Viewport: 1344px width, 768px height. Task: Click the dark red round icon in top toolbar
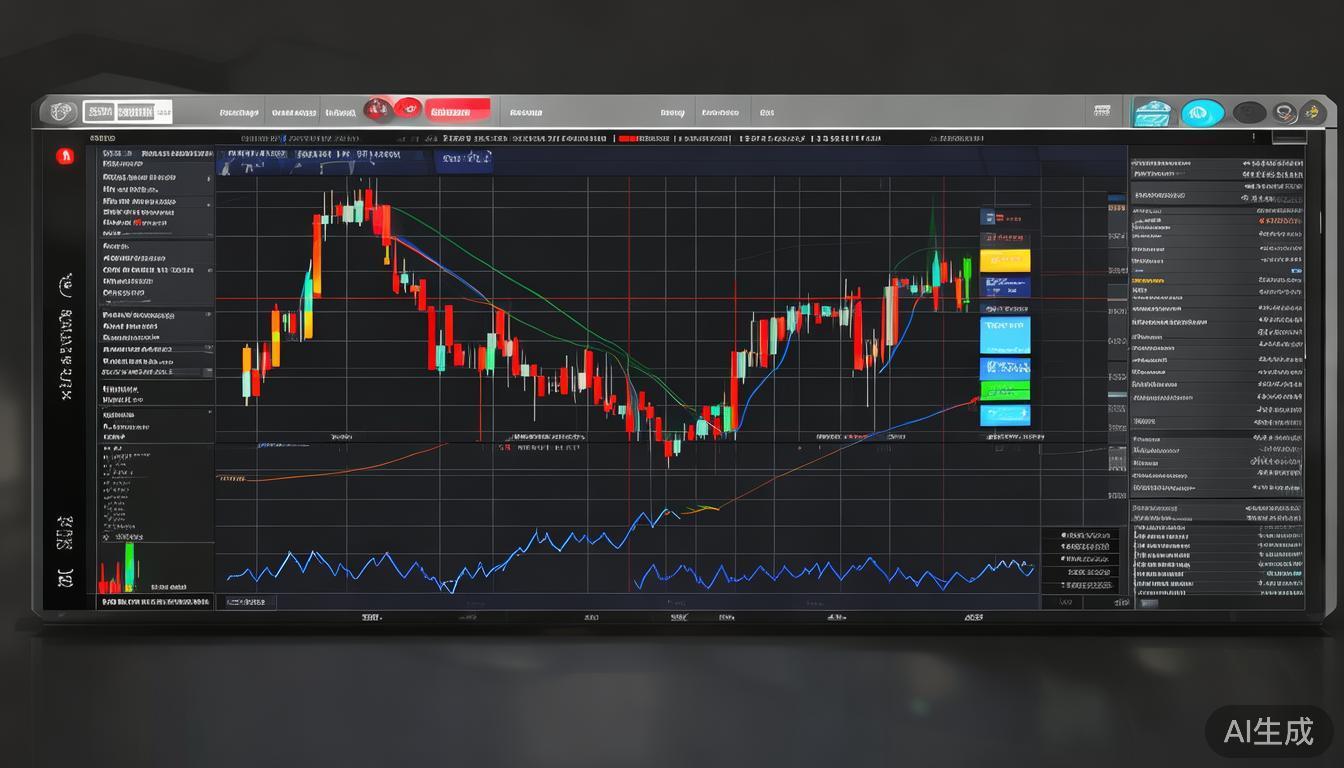coord(378,110)
